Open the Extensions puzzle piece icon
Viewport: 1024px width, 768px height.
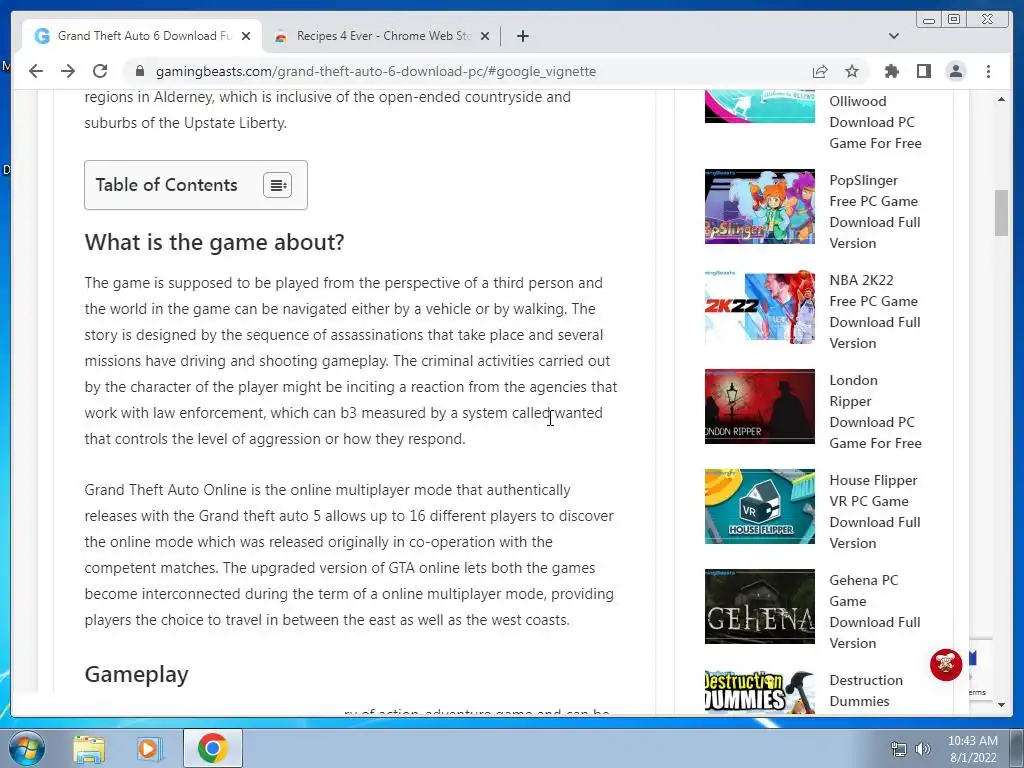click(891, 71)
